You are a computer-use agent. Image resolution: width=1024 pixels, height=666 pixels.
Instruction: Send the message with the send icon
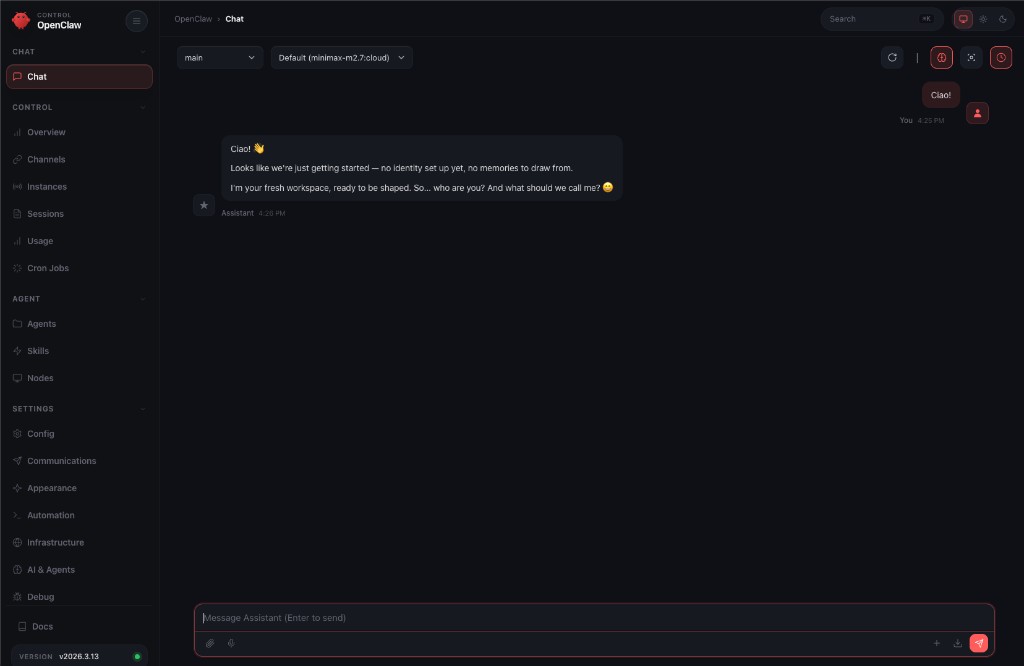979,643
